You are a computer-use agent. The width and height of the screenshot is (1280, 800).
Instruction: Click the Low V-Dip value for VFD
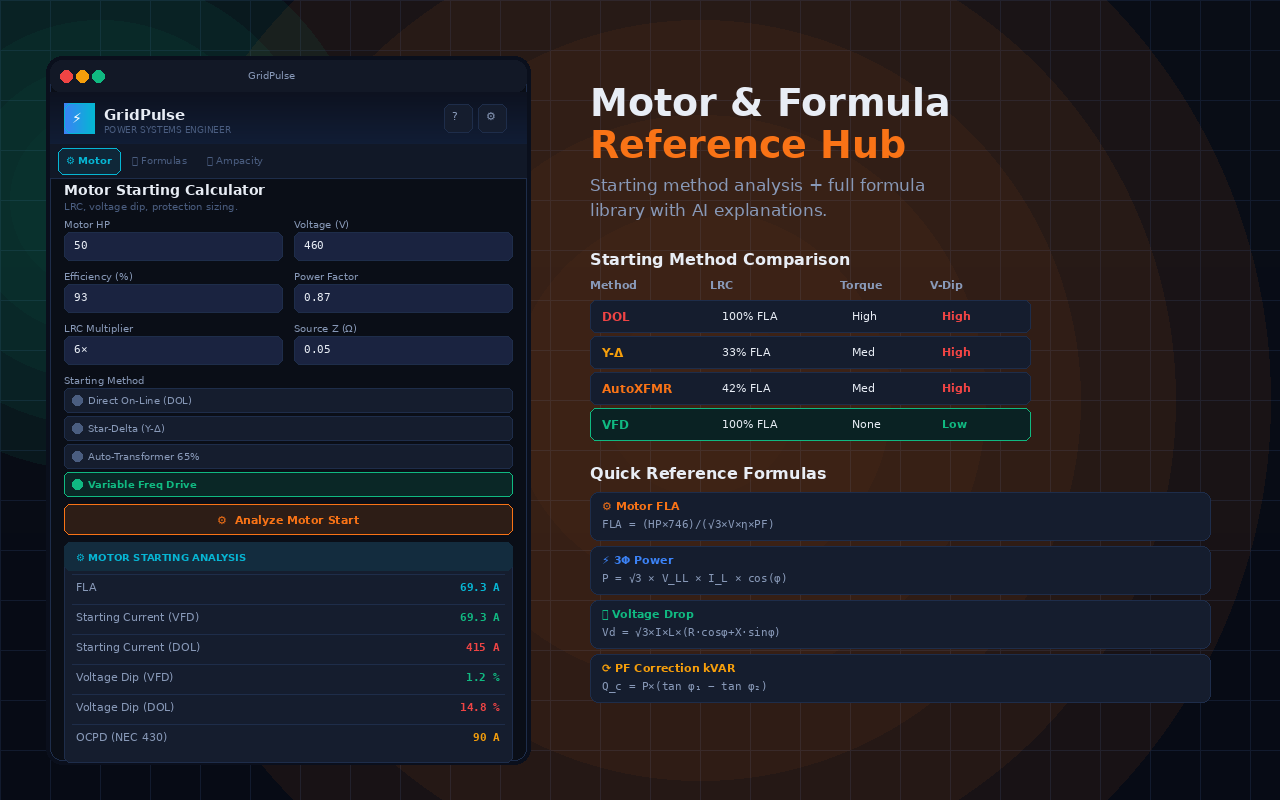(954, 425)
